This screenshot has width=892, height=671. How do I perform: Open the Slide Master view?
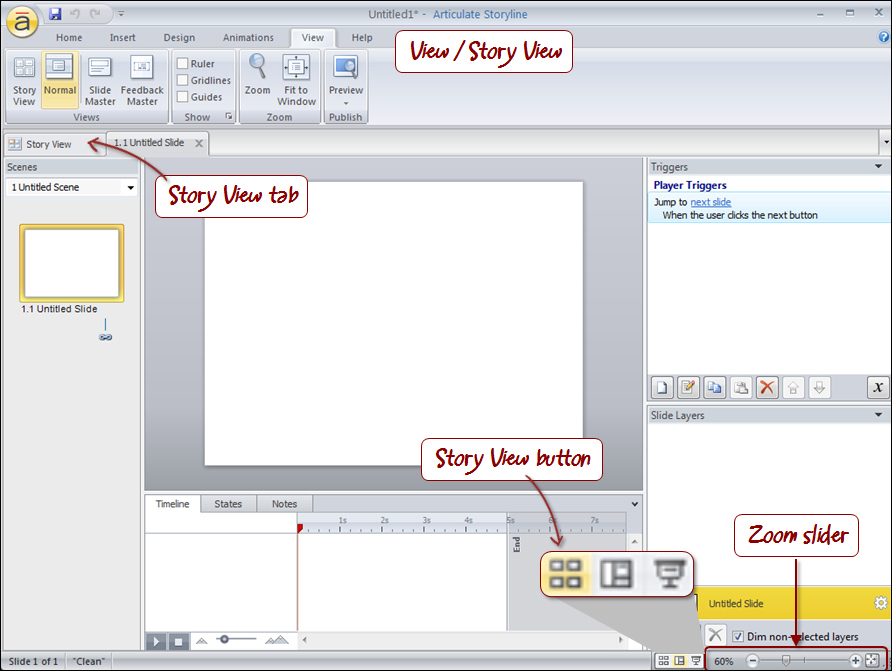point(100,81)
